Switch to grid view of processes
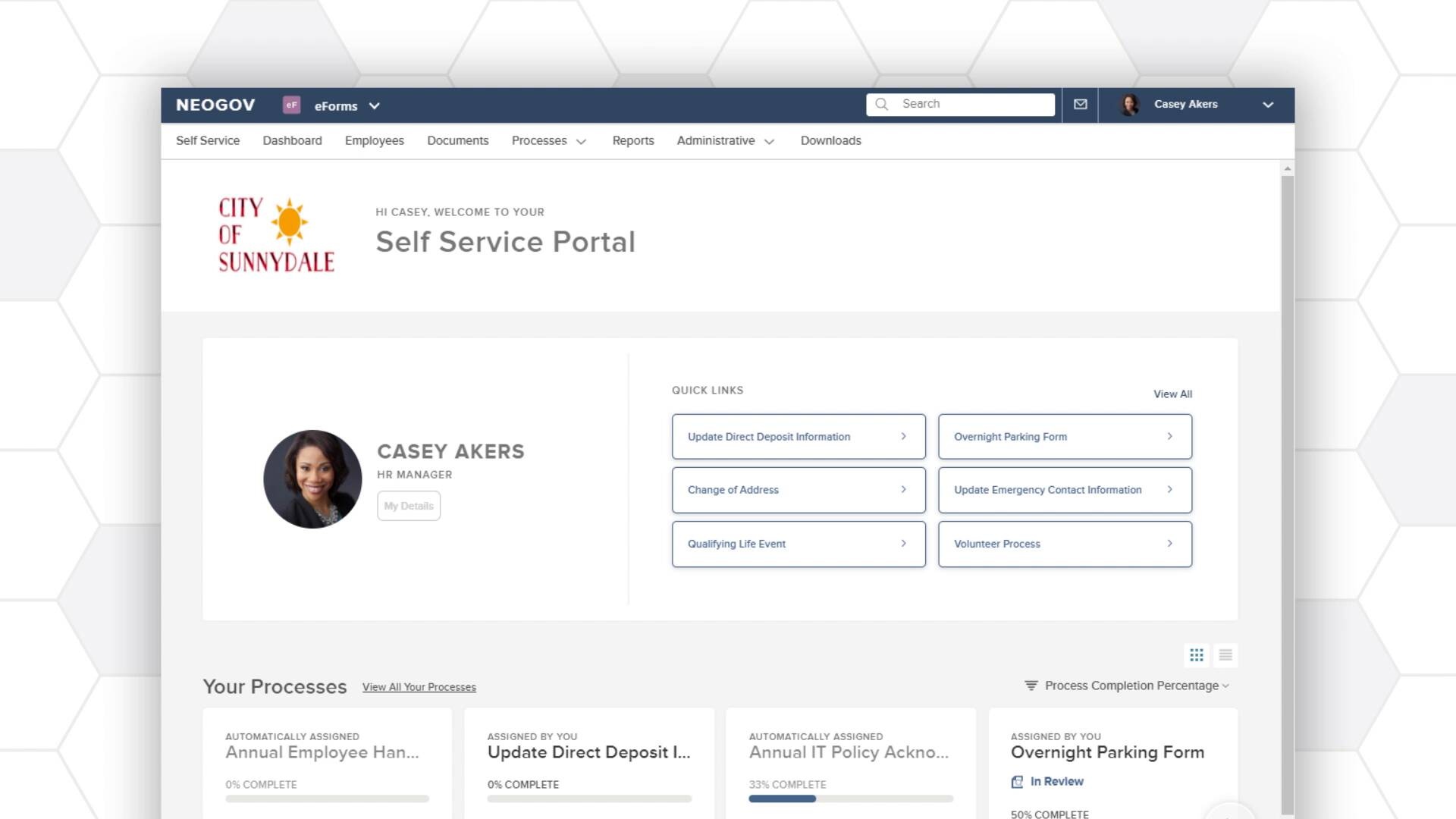The image size is (1456, 819). coord(1197,654)
